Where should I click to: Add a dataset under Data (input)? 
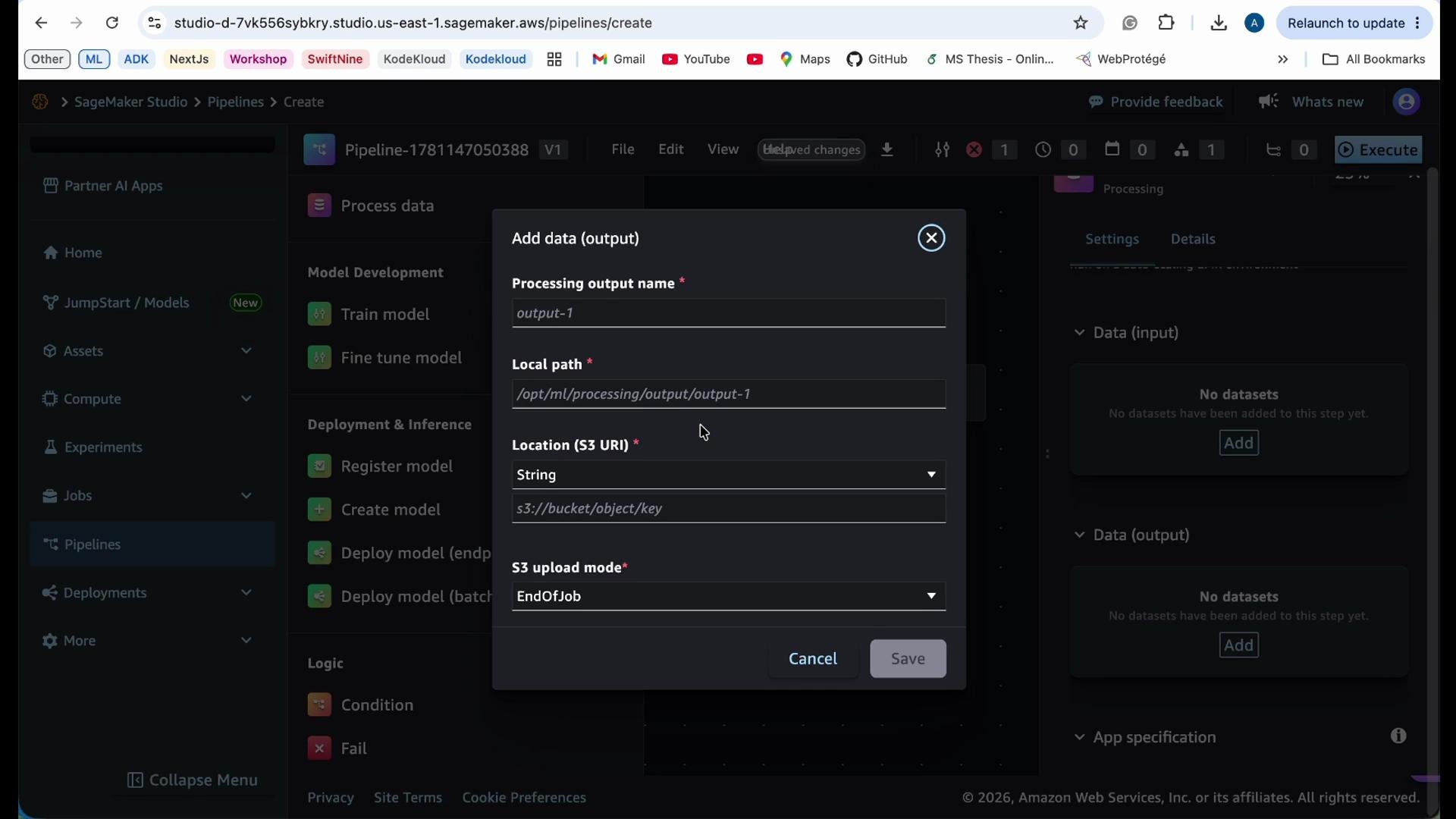[1239, 443]
